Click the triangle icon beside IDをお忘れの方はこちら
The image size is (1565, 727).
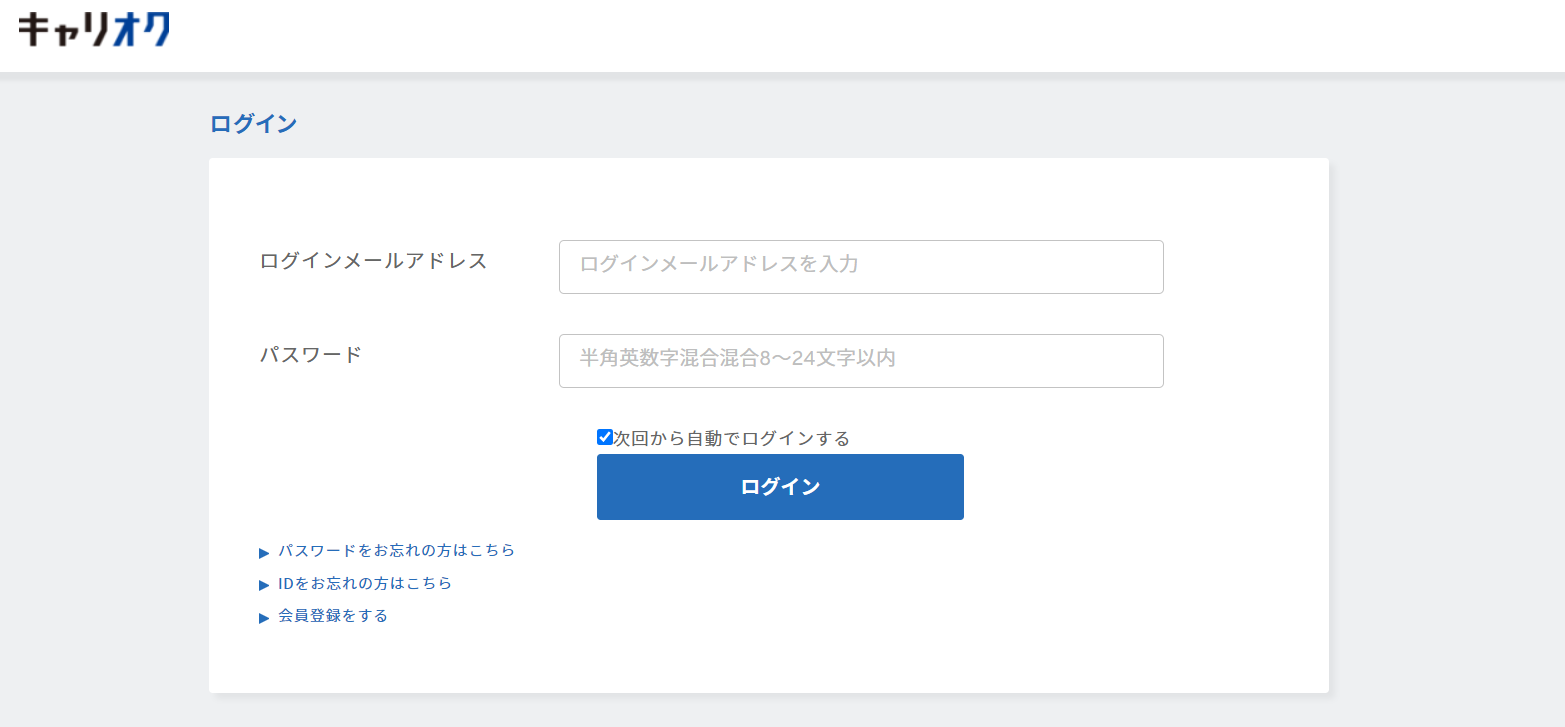point(264,585)
